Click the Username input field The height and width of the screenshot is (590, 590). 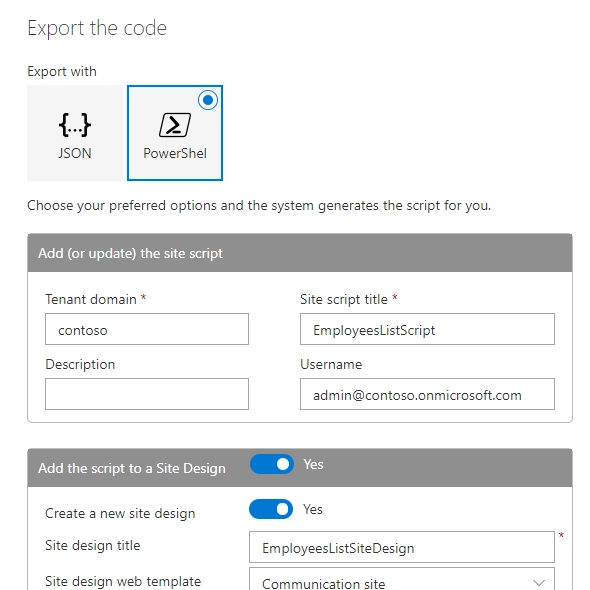coord(427,394)
